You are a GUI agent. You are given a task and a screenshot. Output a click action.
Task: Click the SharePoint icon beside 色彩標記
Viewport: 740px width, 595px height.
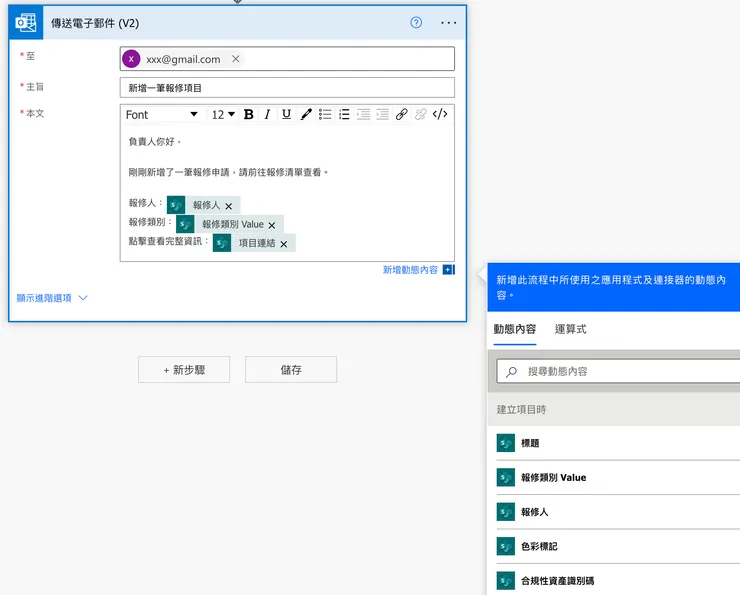[x=505, y=546]
